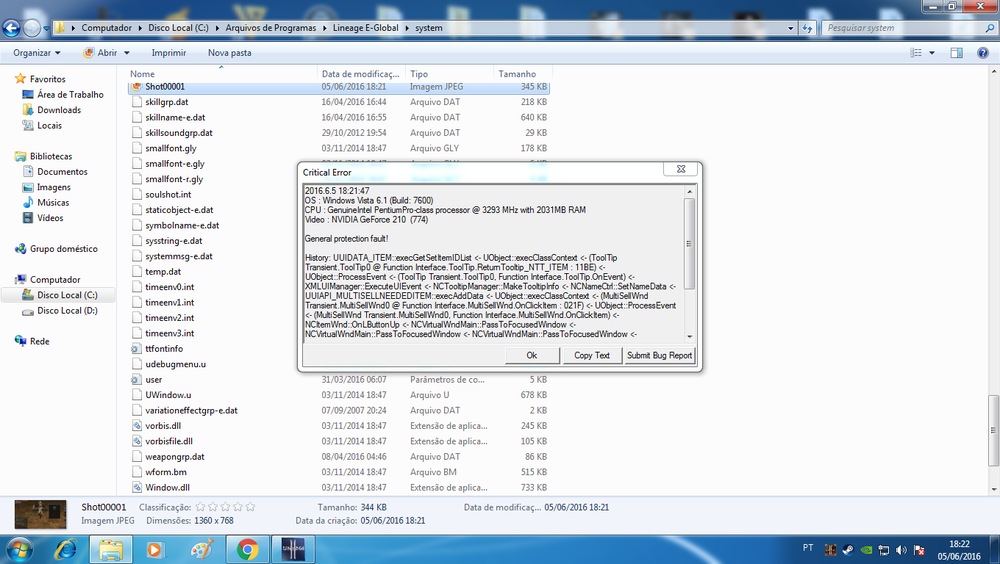Click the Copy Text button
The height and width of the screenshot is (564, 1000).
591,355
